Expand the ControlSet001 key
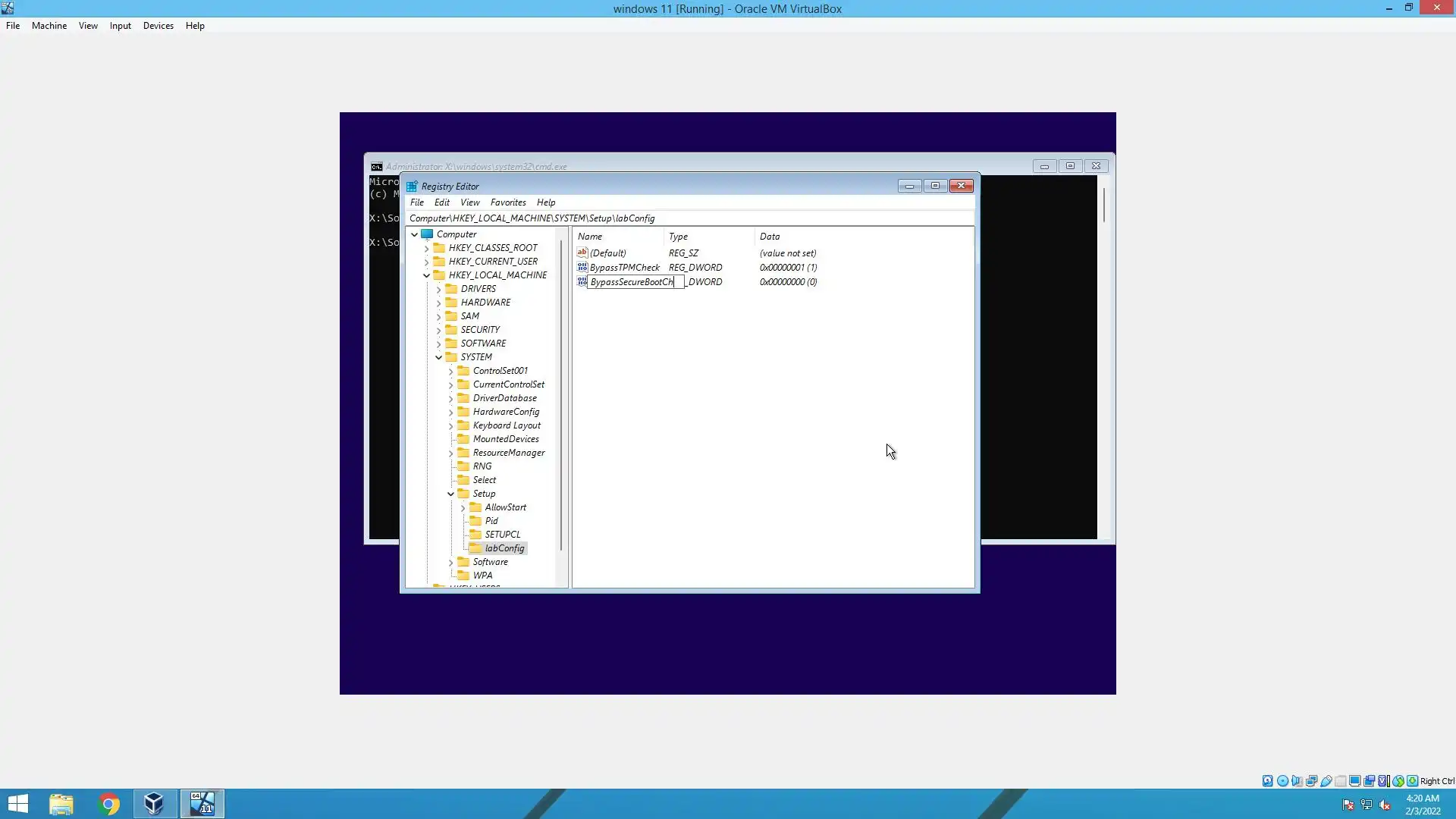This screenshot has width=1456, height=819. tap(450, 371)
